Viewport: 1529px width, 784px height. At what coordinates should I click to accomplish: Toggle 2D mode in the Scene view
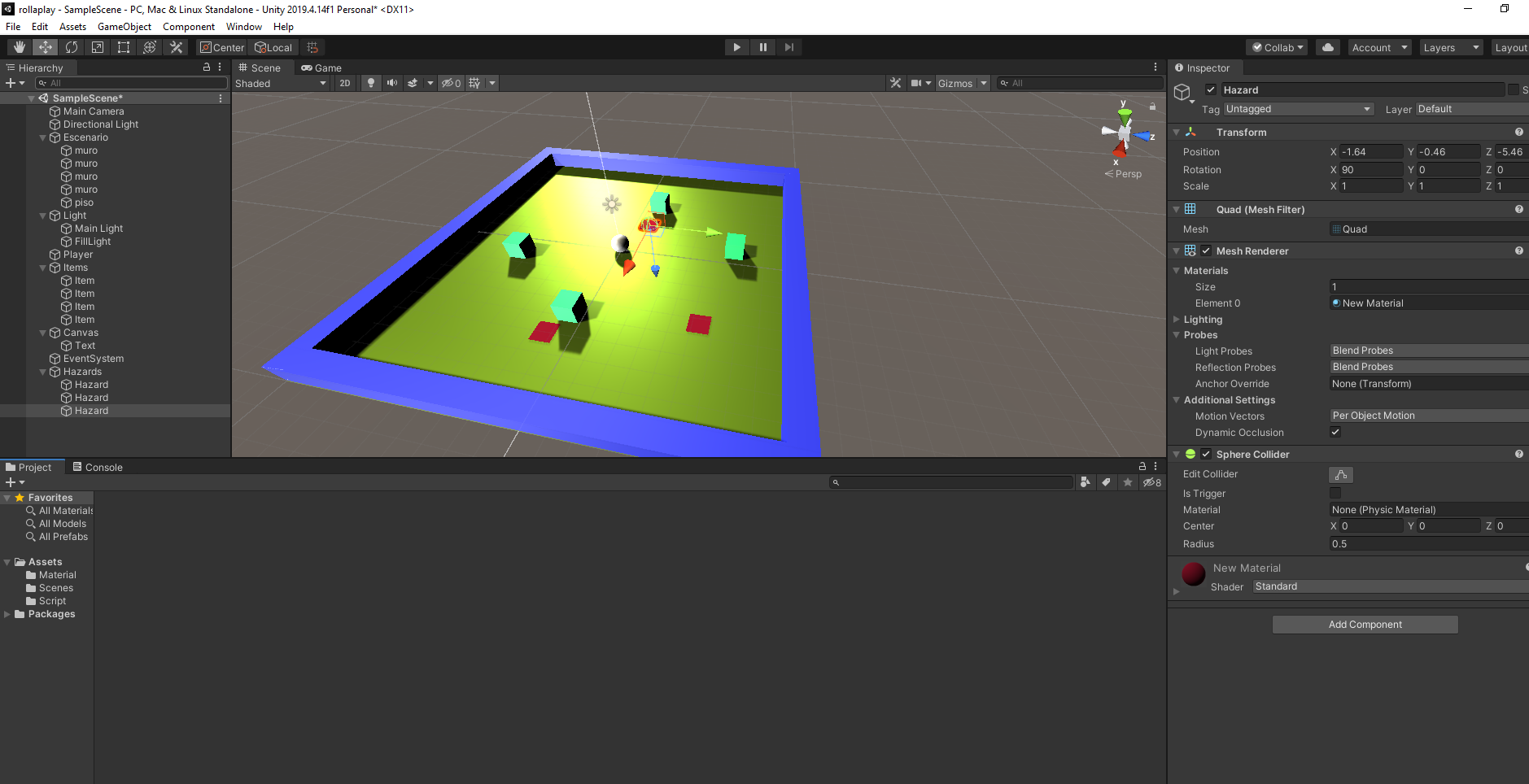(x=345, y=82)
